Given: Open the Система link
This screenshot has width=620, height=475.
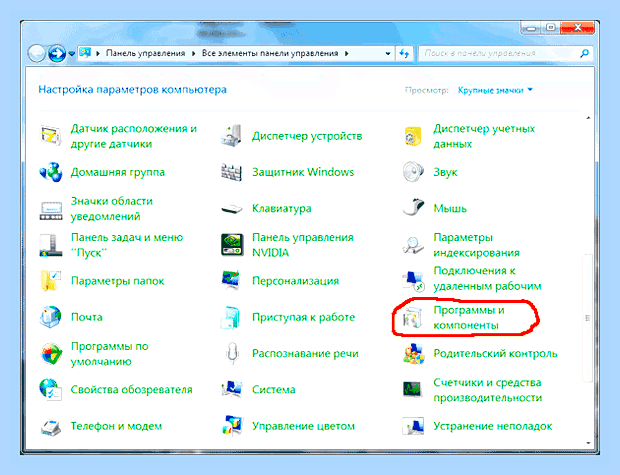Looking at the screenshot, I should tap(274, 390).
